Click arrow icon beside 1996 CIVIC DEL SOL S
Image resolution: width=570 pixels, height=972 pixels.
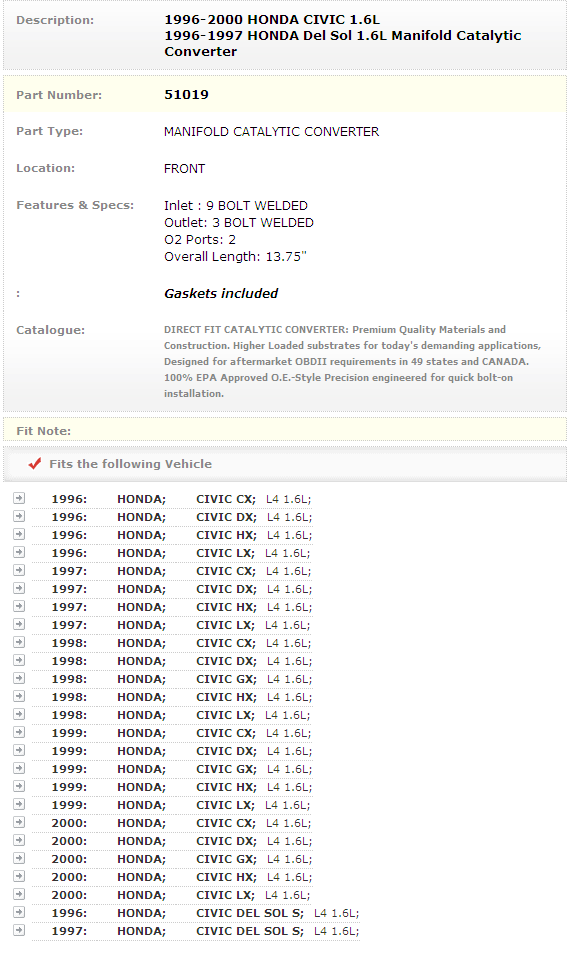[x=19, y=912]
